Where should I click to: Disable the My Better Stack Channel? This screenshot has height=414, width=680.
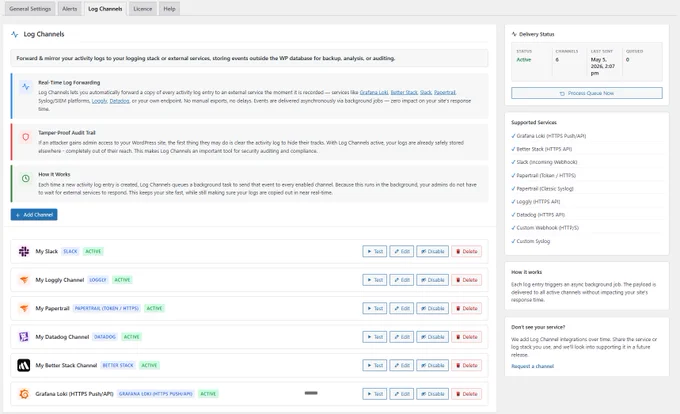click(432, 365)
